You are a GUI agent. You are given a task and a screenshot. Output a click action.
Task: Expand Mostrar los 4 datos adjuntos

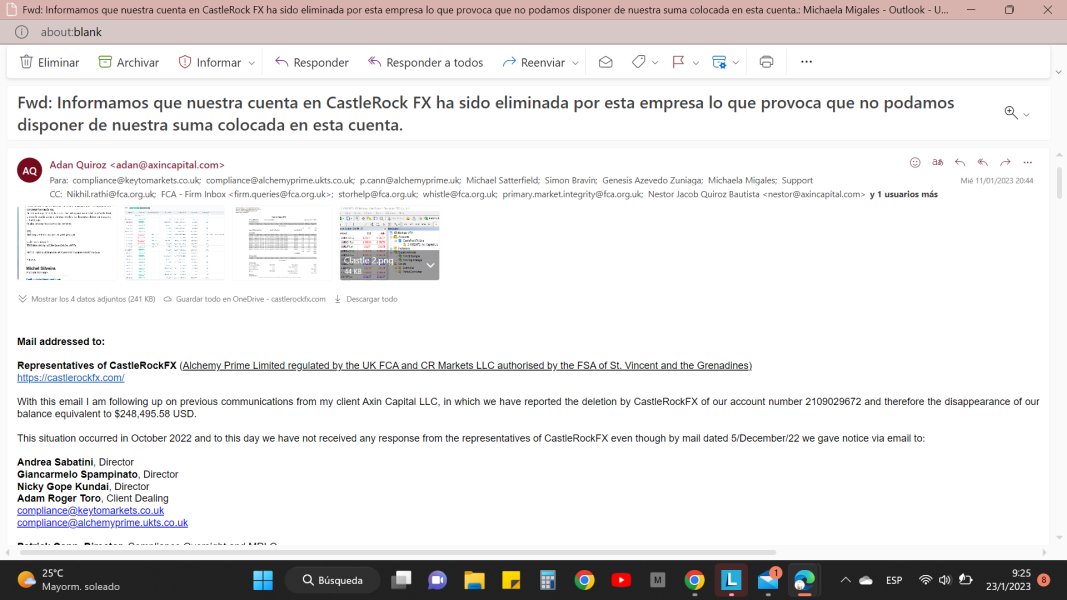86,299
